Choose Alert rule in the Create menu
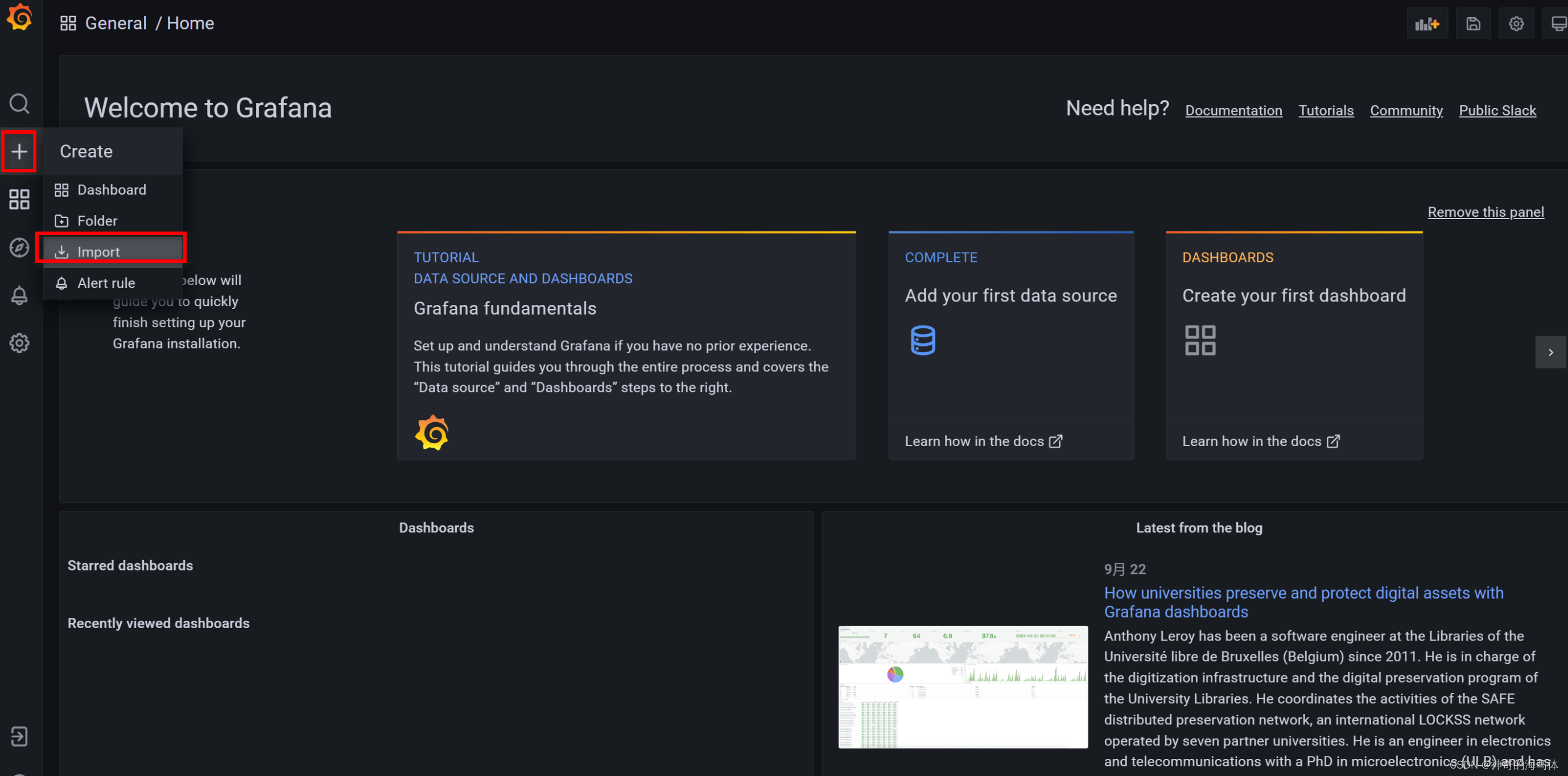The height and width of the screenshot is (776, 1568). (113, 283)
